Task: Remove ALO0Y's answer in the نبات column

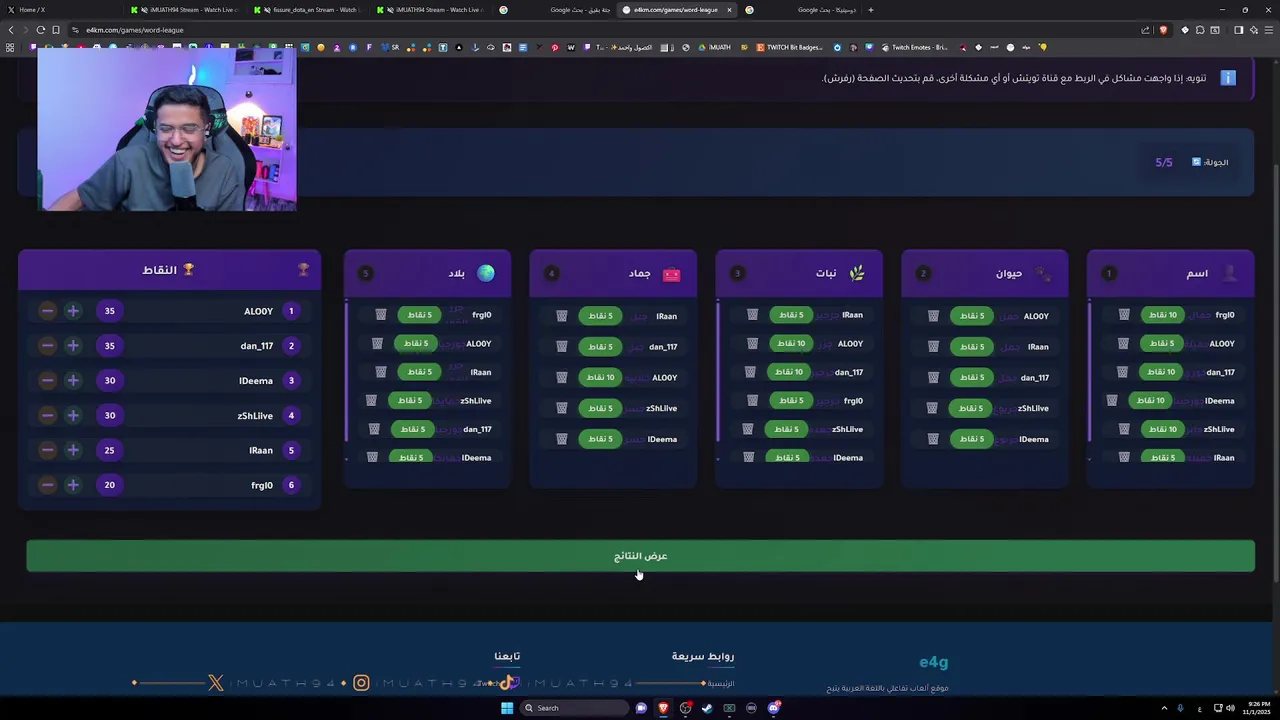Action: (x=752, y=344)
